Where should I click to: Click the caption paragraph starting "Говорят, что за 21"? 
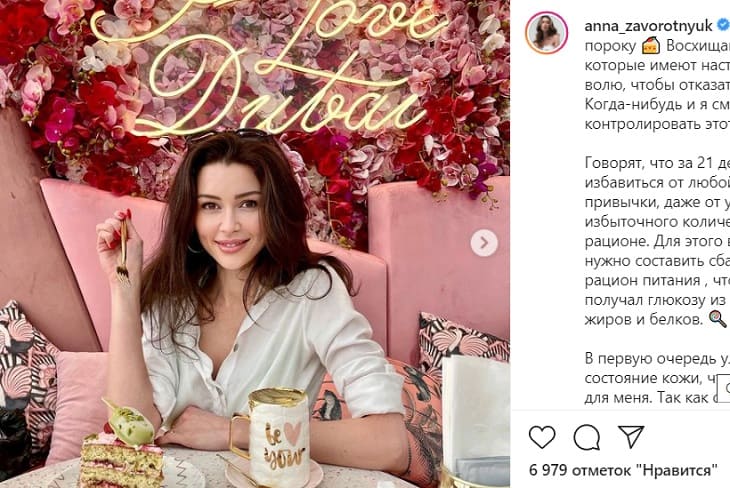pyautogui.click(x=657, y=241)
